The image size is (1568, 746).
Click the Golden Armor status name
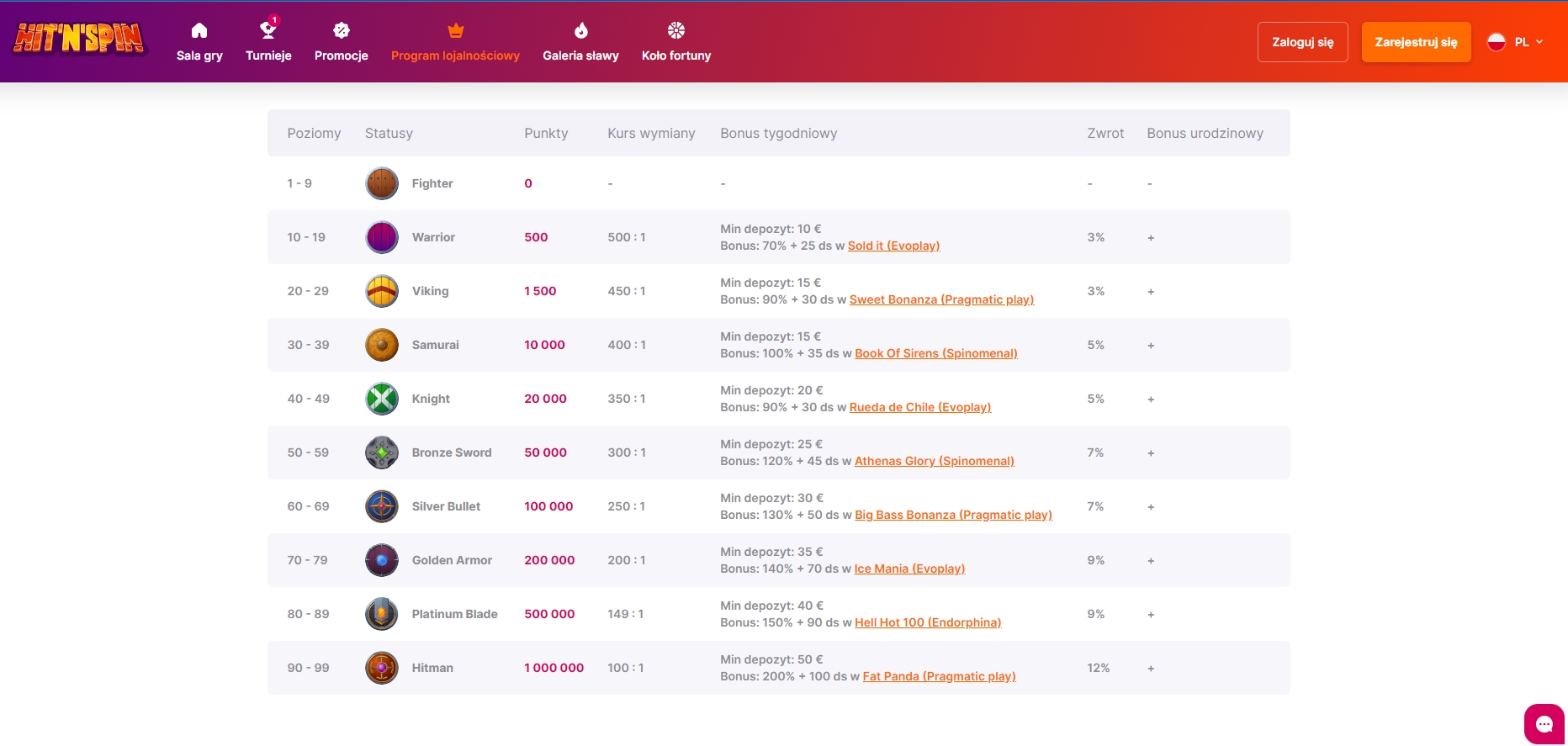(x=452, y=560)
